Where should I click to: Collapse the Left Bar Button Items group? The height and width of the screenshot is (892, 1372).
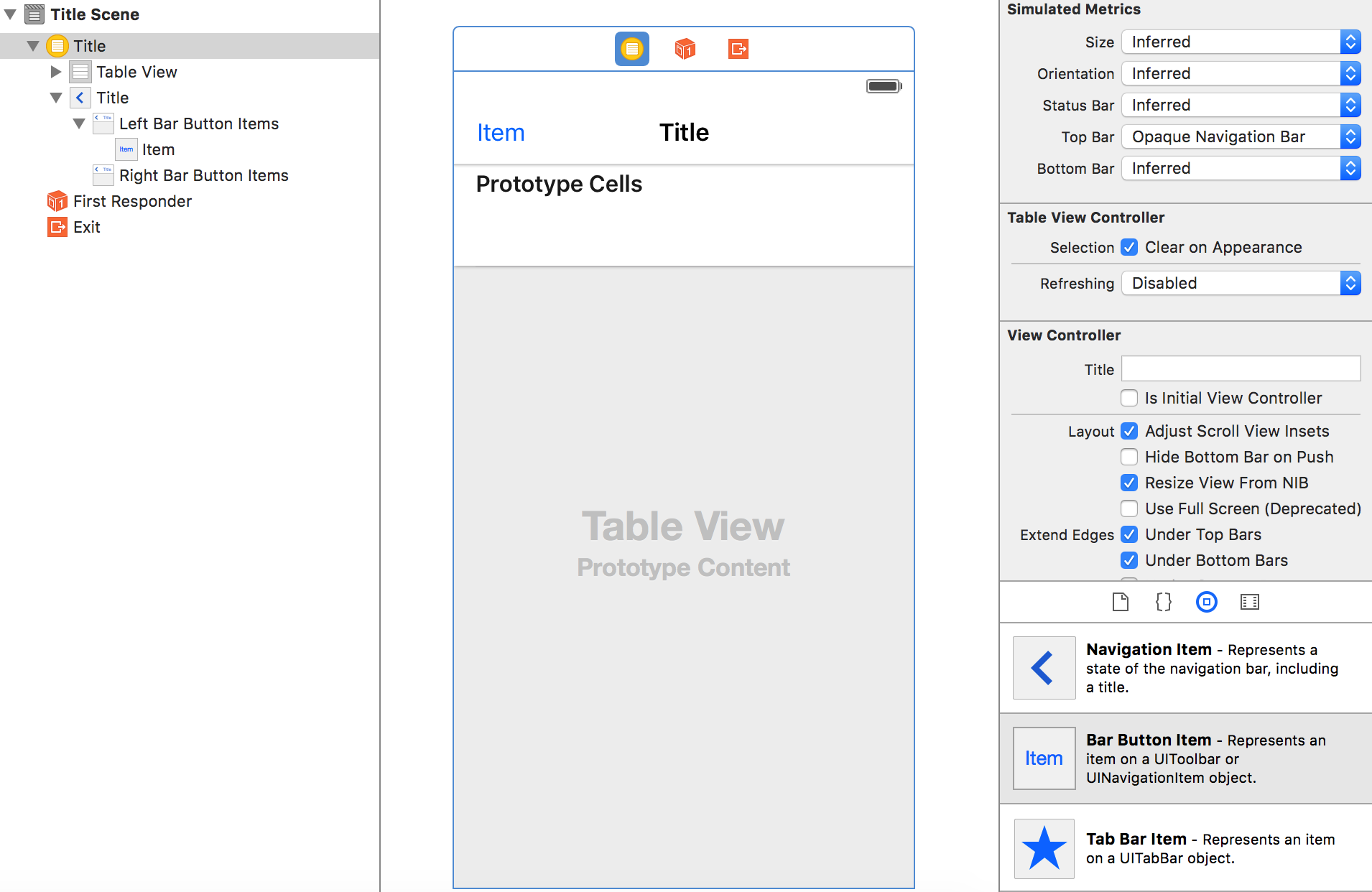[x=79, y=124]
